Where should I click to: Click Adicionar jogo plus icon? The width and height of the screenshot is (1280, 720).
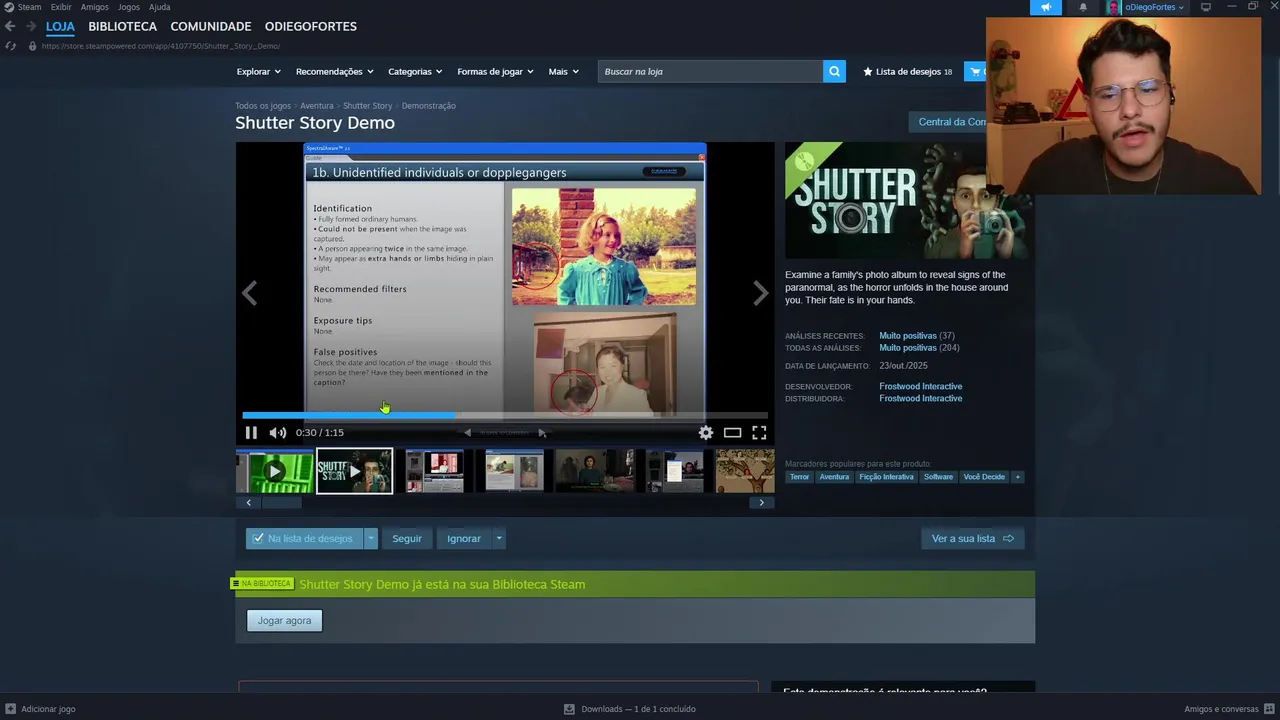(10, 709)
